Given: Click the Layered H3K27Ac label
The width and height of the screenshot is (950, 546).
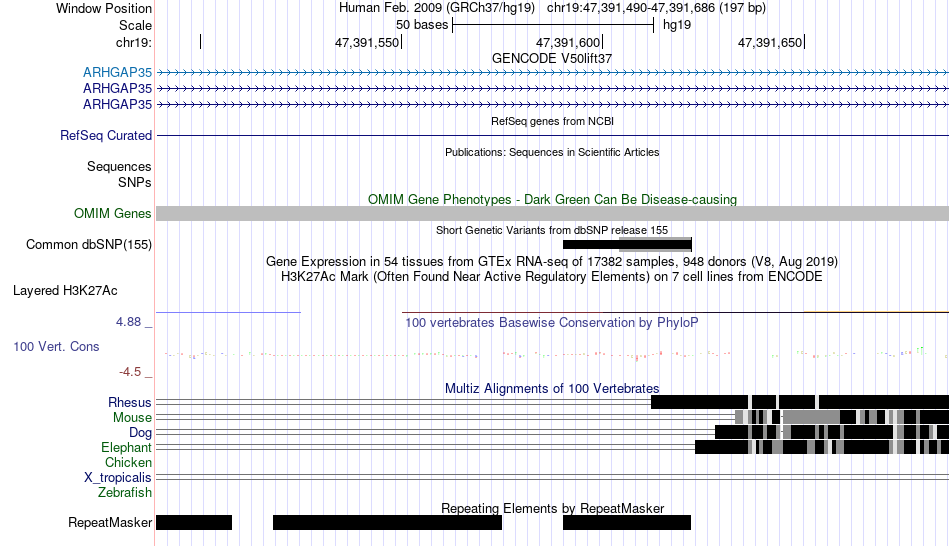Looking at the screenshot, I should coord(65,290).
